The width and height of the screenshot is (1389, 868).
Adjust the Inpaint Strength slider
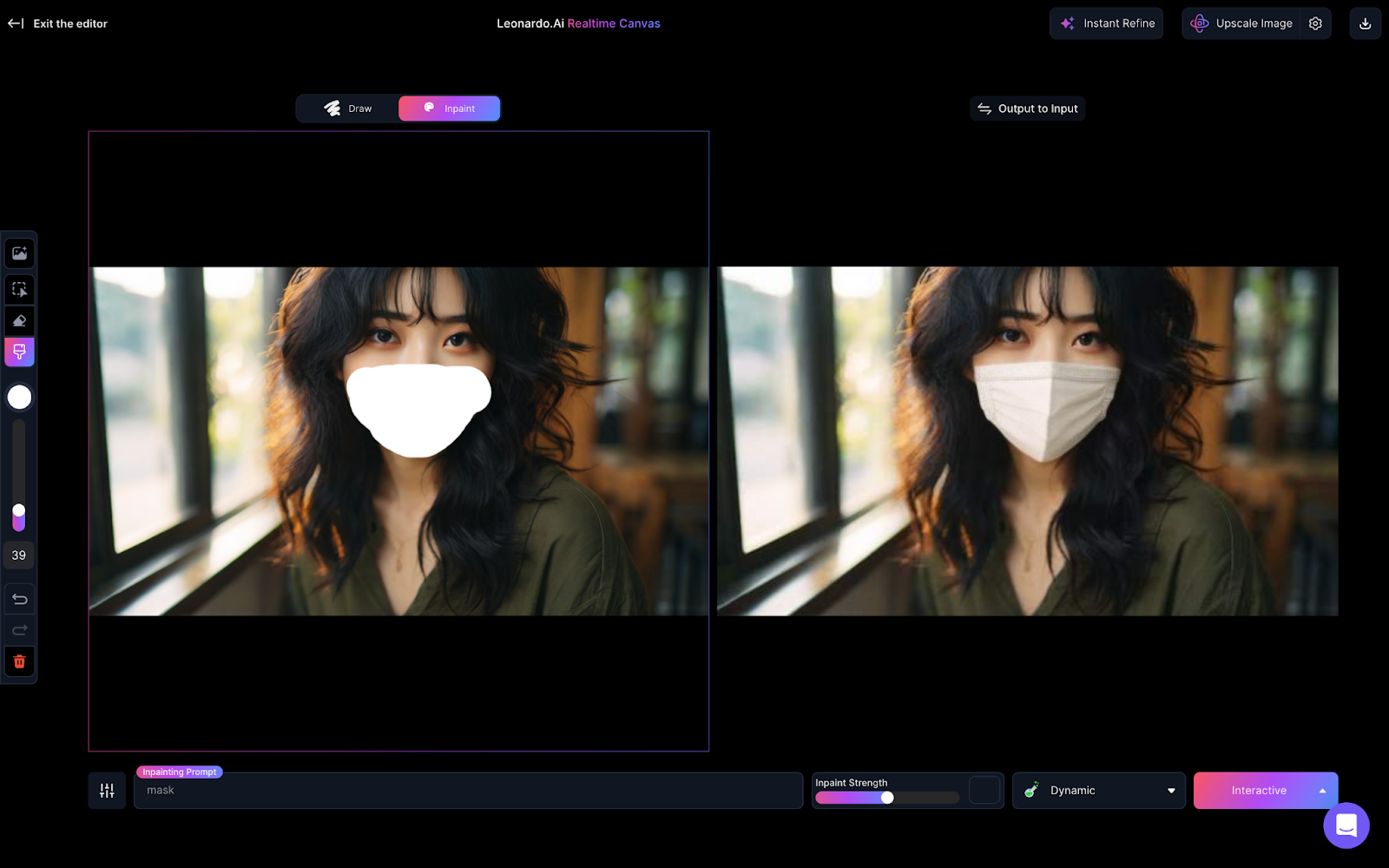(x=887, y=798)
